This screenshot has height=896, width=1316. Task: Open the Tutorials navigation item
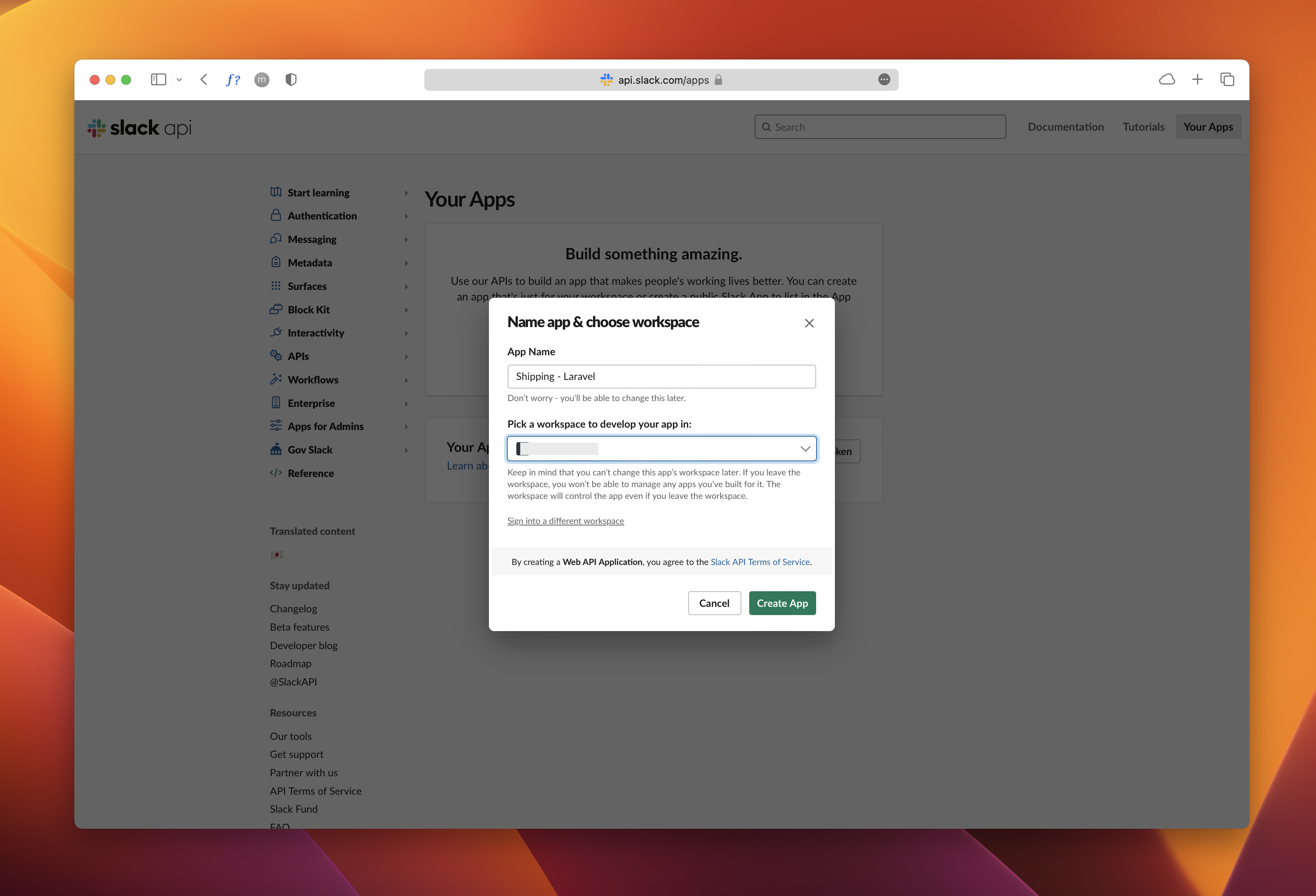coord(1143,127)
